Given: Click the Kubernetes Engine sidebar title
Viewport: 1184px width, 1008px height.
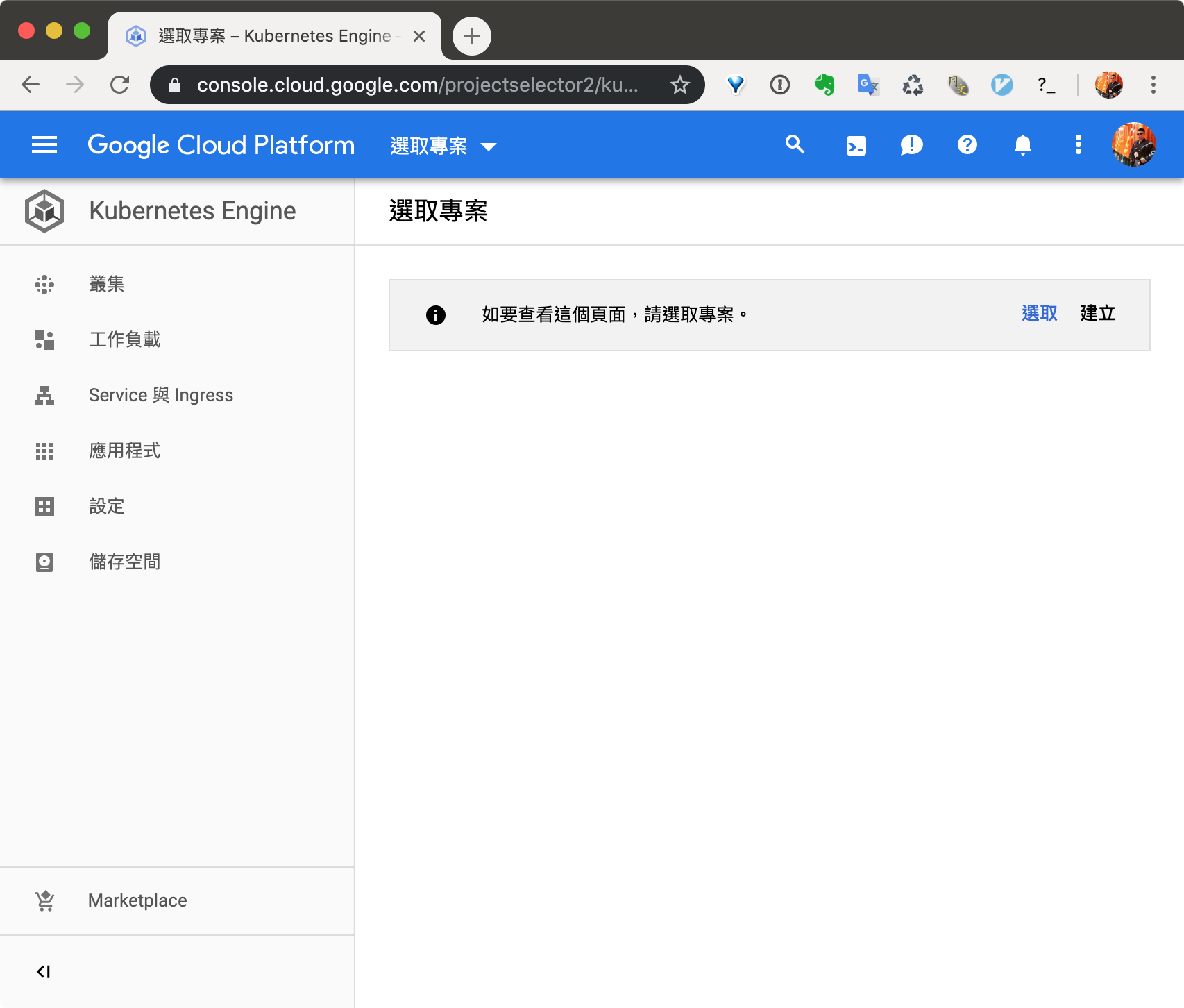Looking at the screenshot, I should 192,211.
